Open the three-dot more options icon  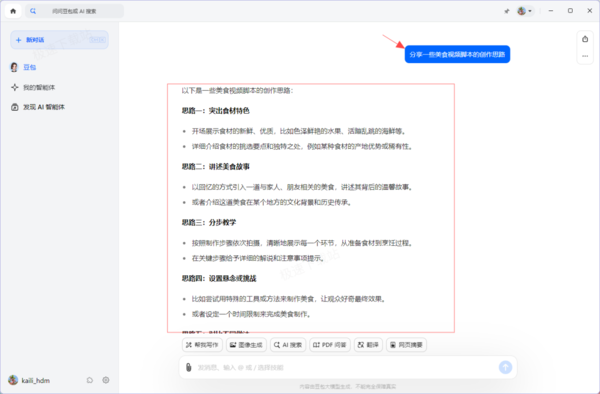click(x=585, y=56)
